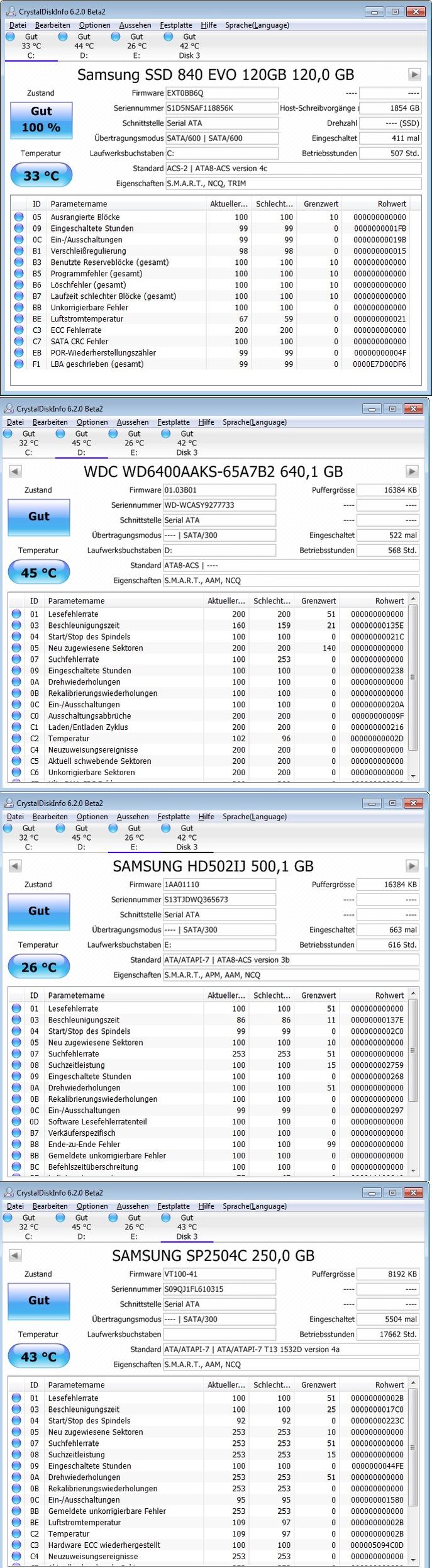
Task: Click status icon of Hardware ECC wiederhergestellt row
Action: pyautogui.click(x=16, y=1545)
